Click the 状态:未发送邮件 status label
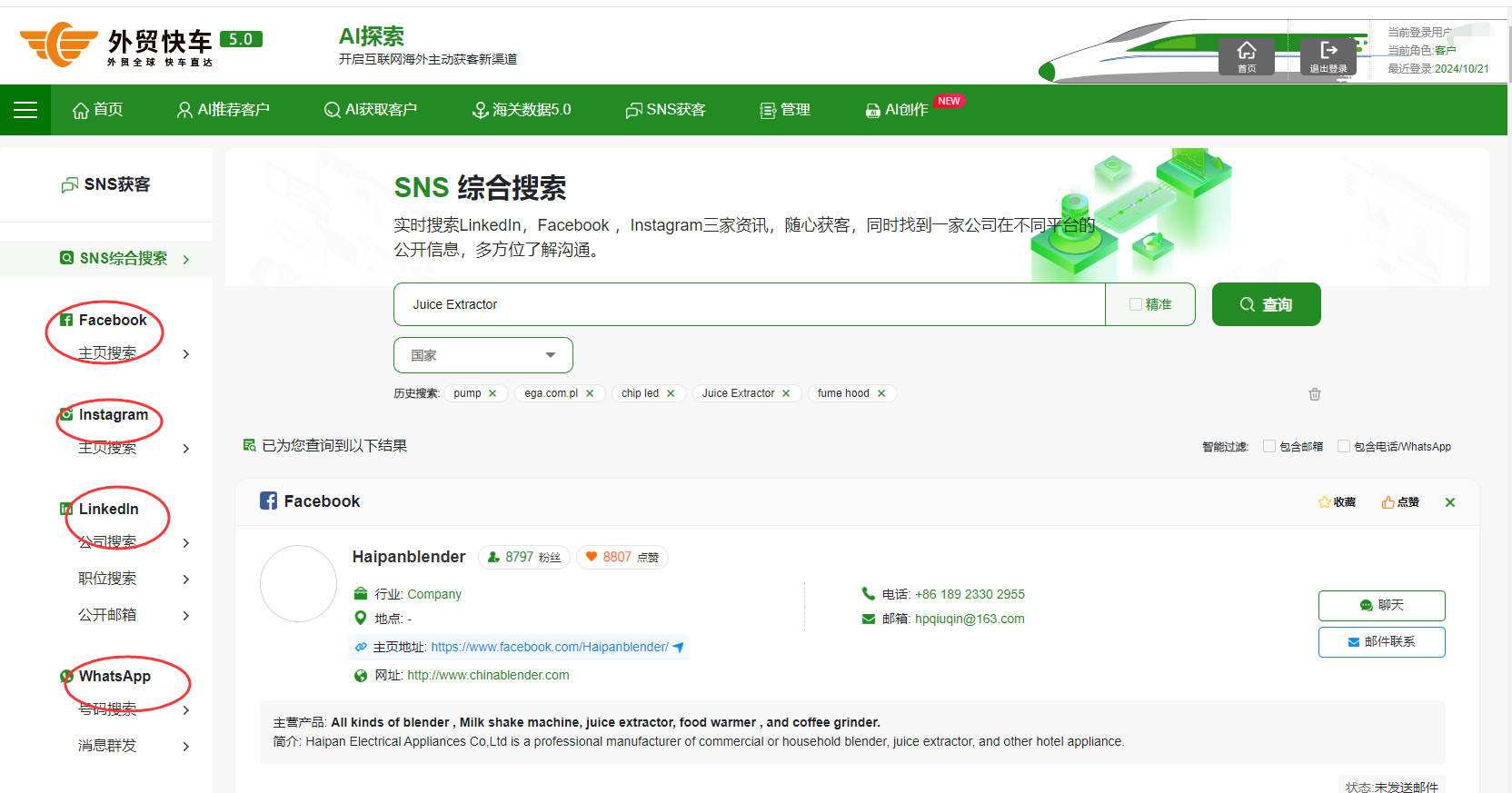This screenshot has height=793, width=1512. (x=1391, y=787)
